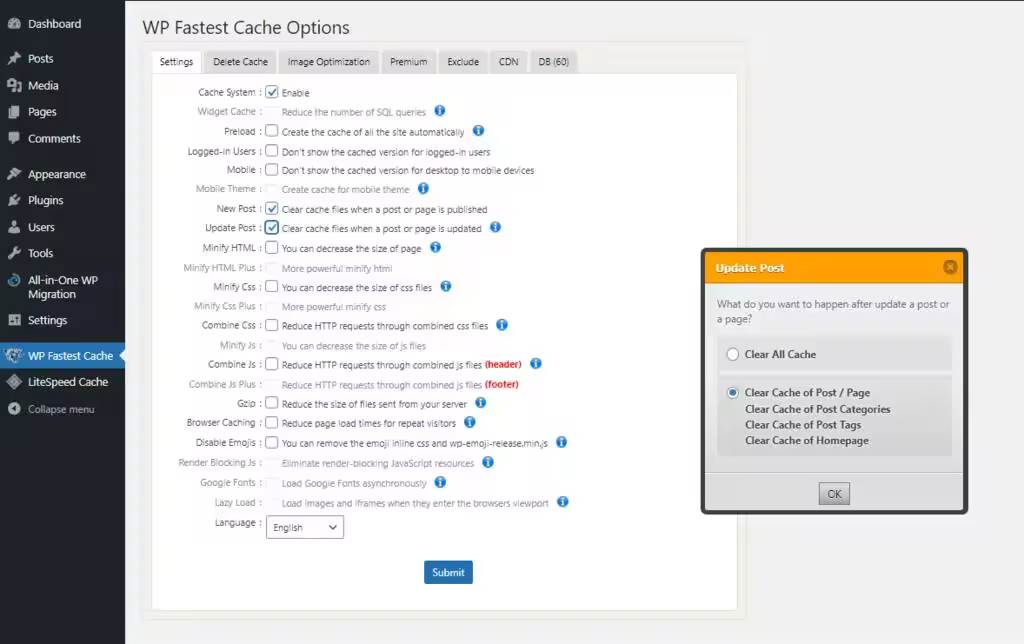1024x644 pixels.
Task: Click the Posts pin icon
Action: pos(14,58)
